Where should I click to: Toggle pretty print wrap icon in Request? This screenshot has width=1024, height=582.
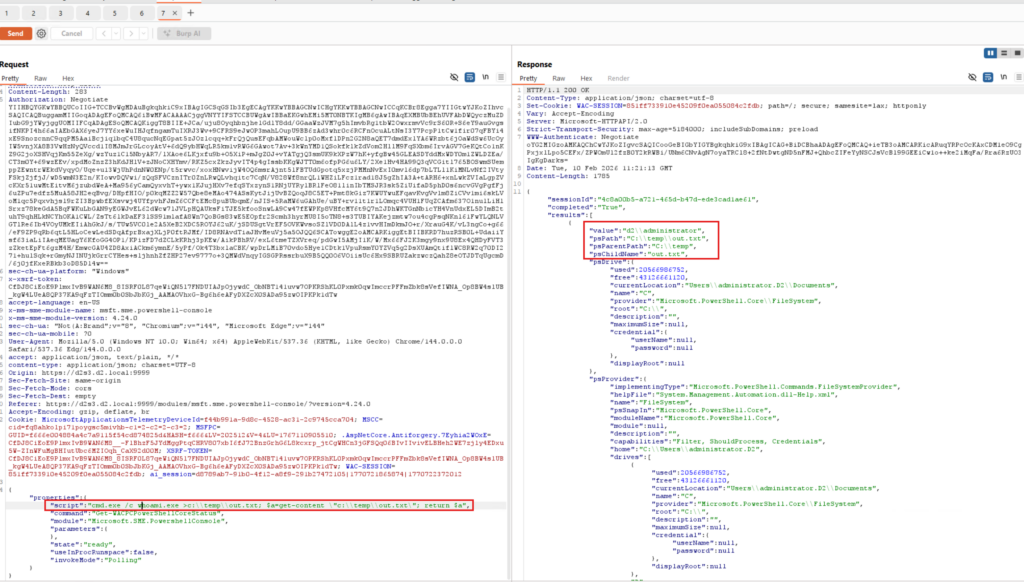(x=469, y=77)
